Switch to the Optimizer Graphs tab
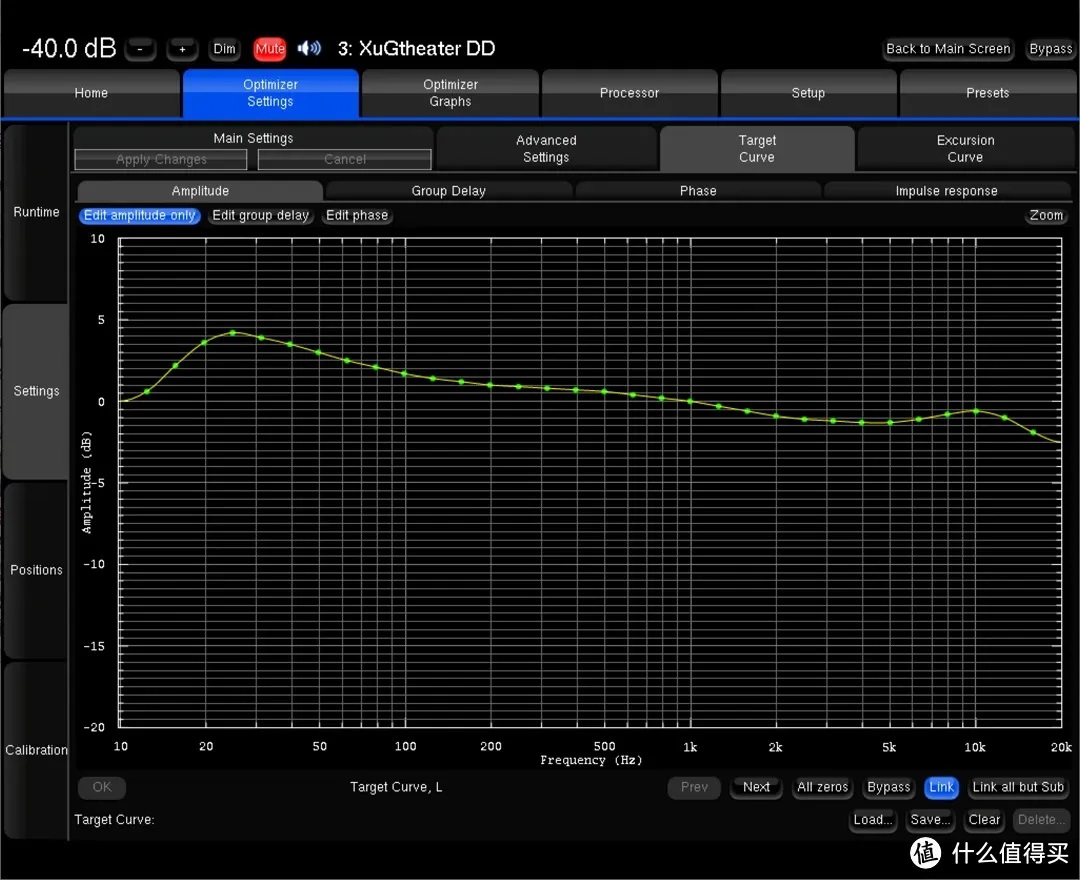This screenshot has width=1080, height=880. pos(450,93)
